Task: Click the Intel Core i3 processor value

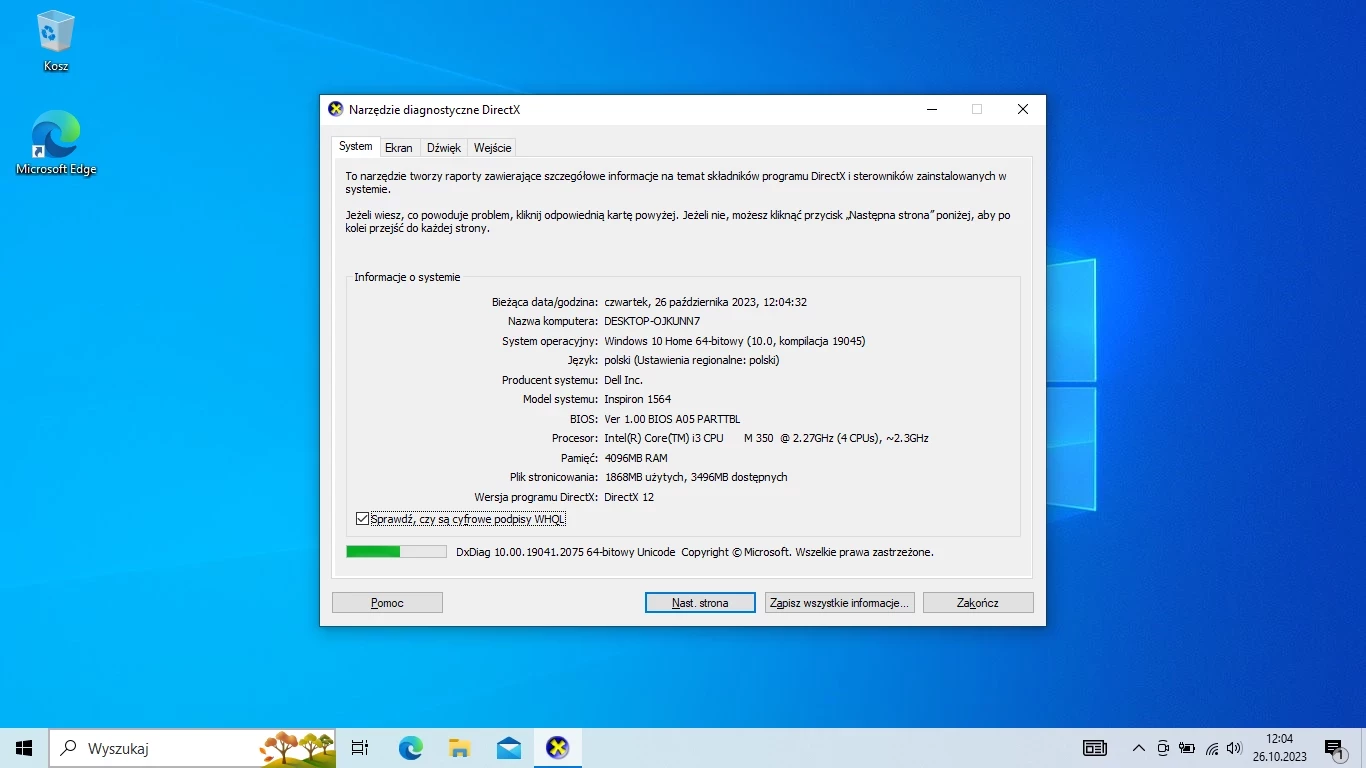Action: (x=766, y=438)
